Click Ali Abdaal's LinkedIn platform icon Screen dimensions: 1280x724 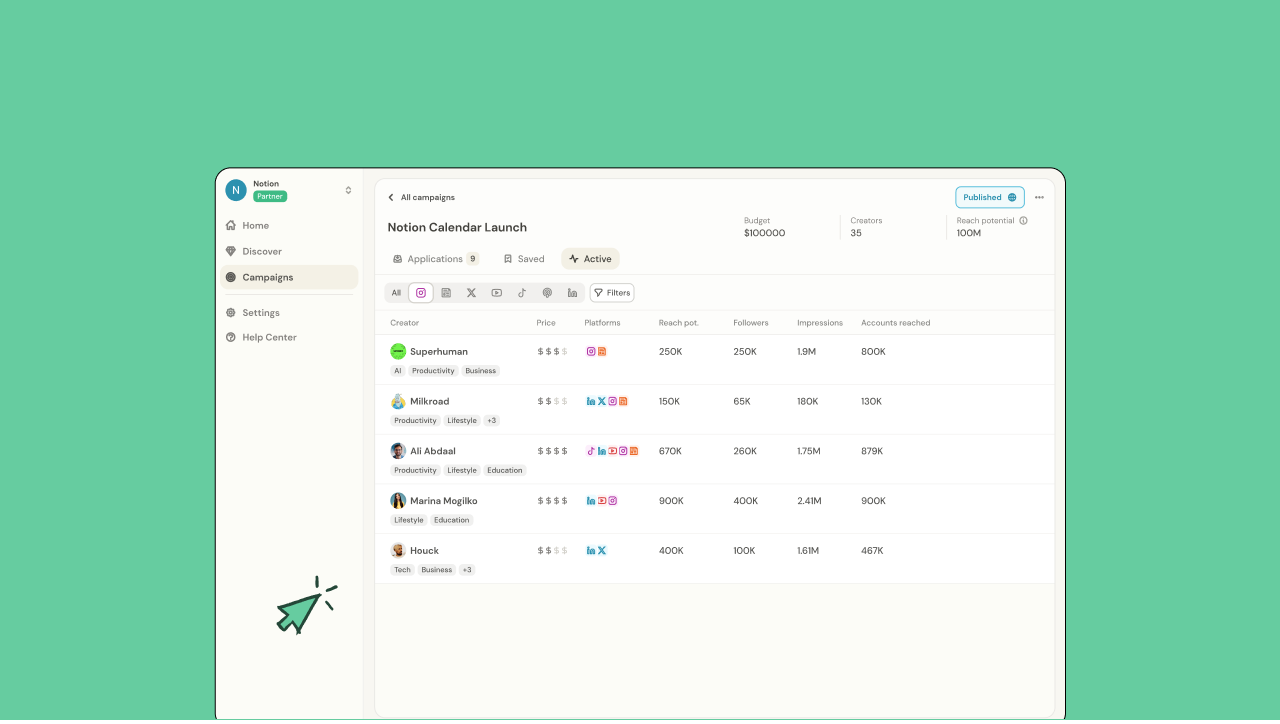[602, 451]
